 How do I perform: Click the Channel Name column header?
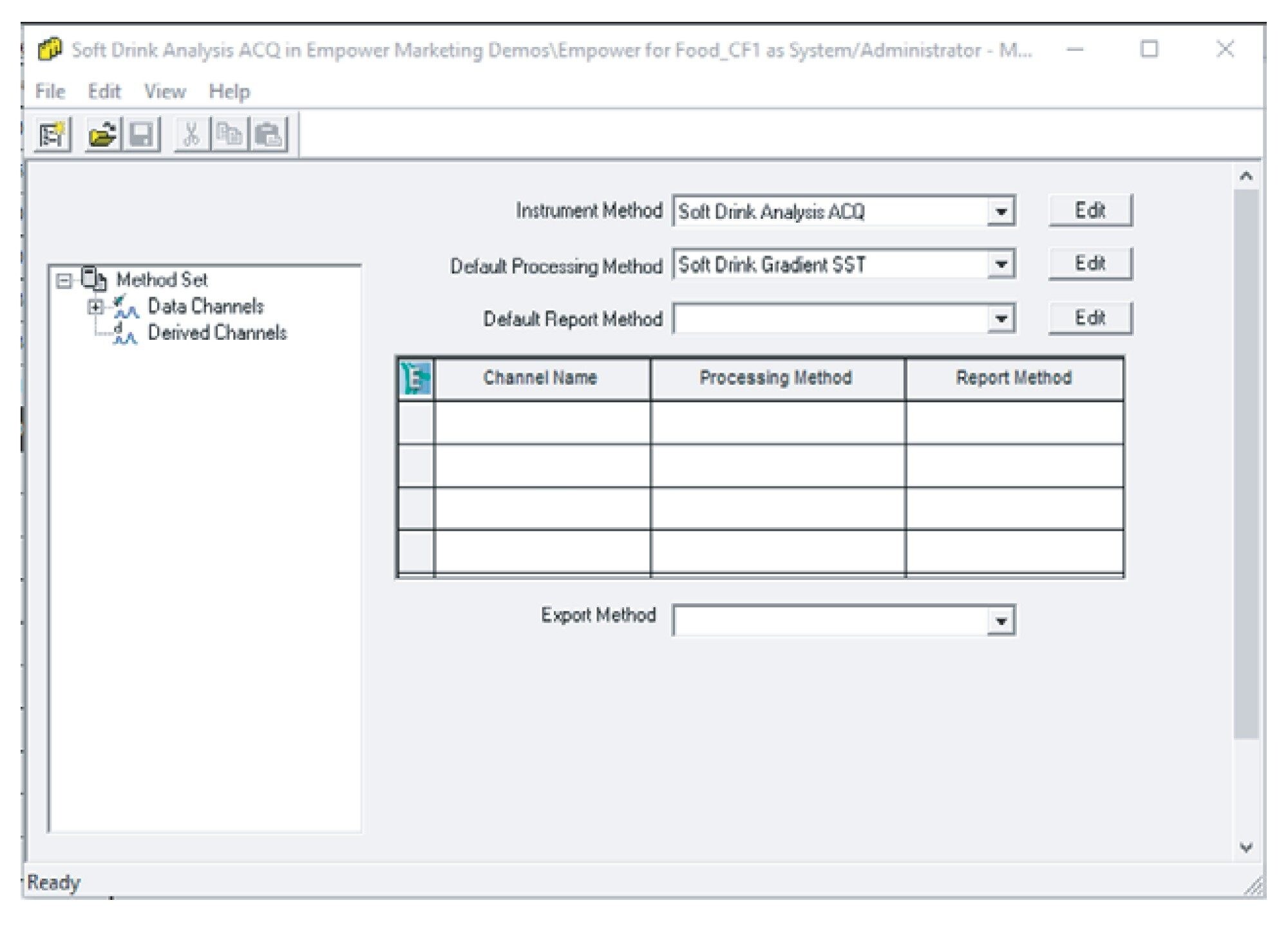[x=542, y=378]
